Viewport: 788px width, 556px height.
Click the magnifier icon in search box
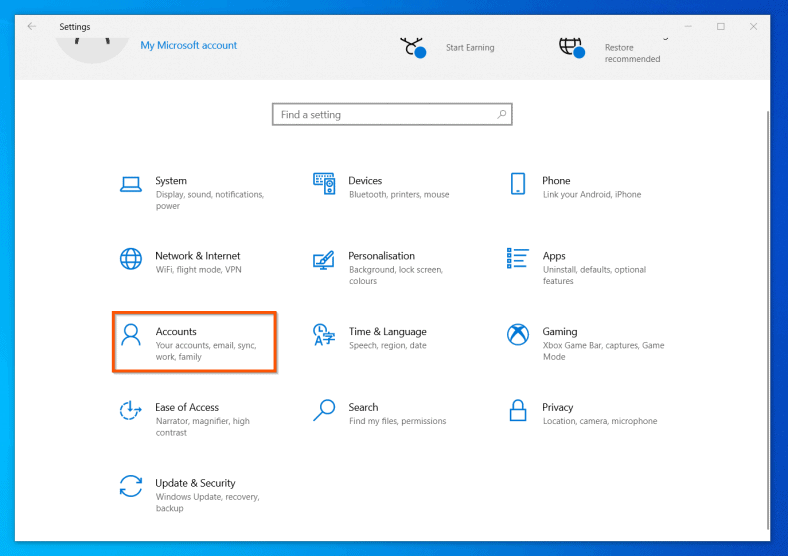[x=502, y=114]
